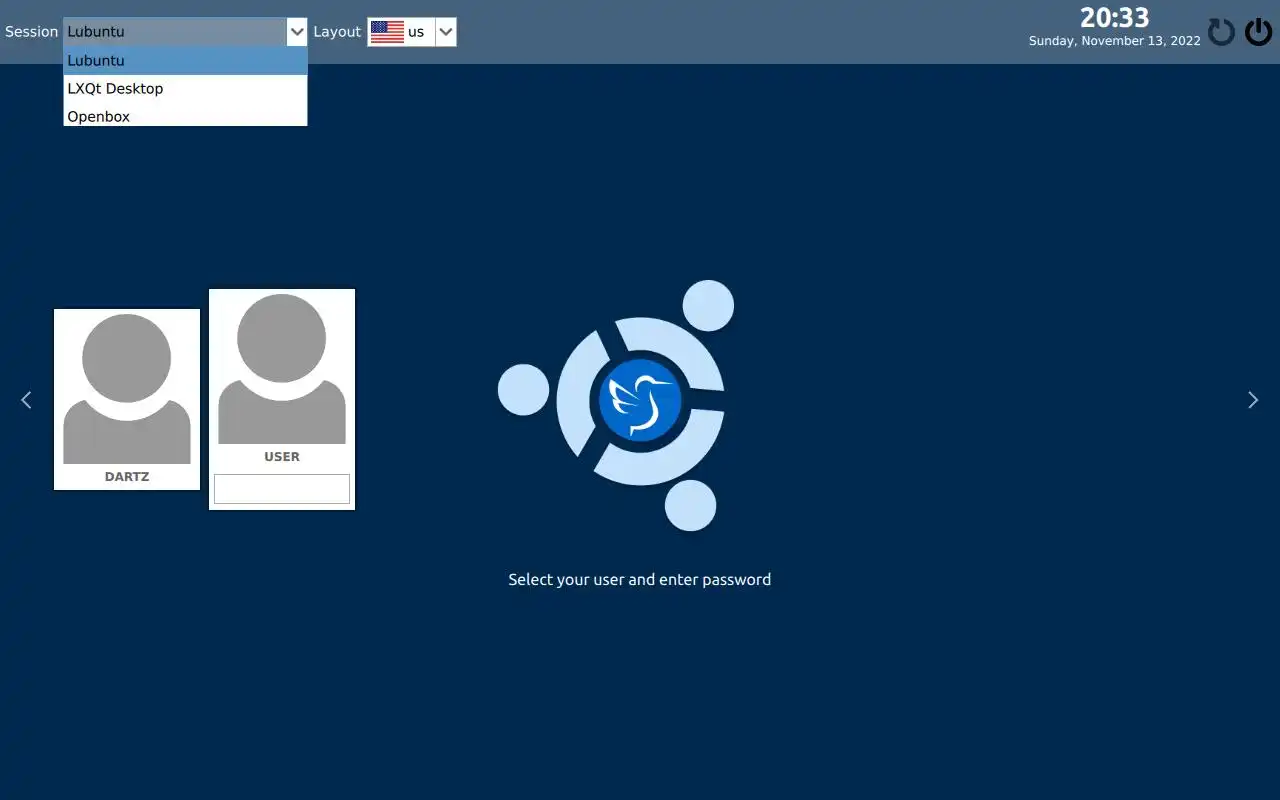Click the Lubuntu hummingbird logo
Screen dimensions: 1280x800
tap(640, 400)
